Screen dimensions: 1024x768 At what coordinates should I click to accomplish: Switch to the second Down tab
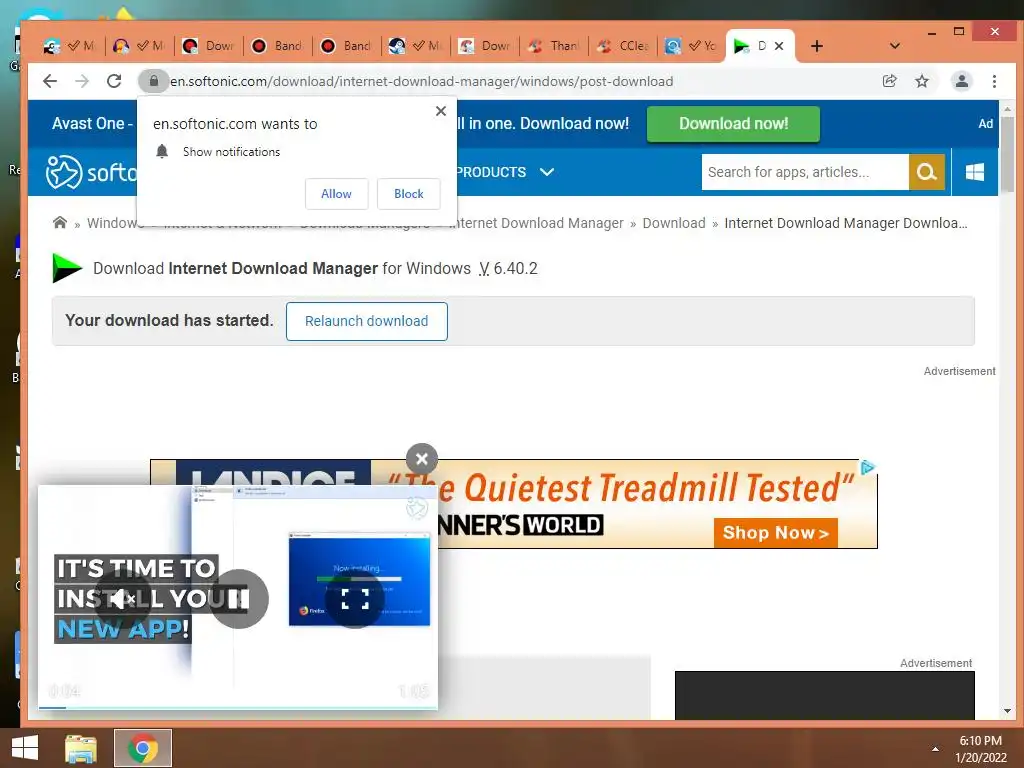click(485, 46)
